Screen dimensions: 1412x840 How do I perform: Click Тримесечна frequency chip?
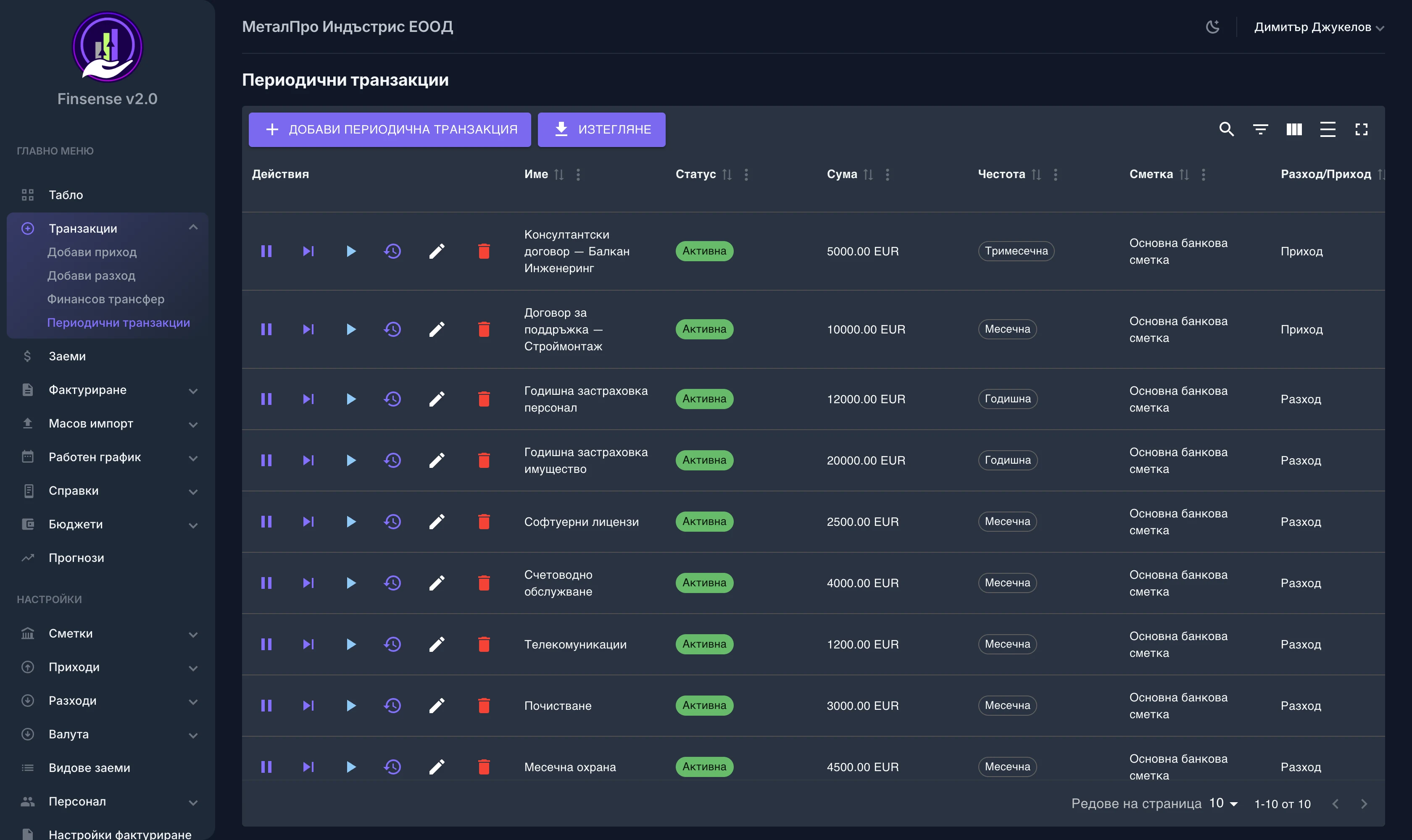pos(1016,251)
